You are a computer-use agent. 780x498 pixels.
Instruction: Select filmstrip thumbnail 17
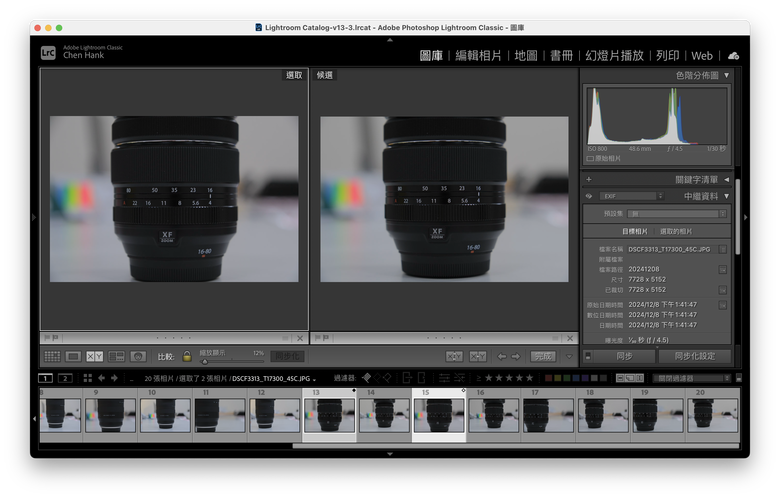(x=548, y=414)
